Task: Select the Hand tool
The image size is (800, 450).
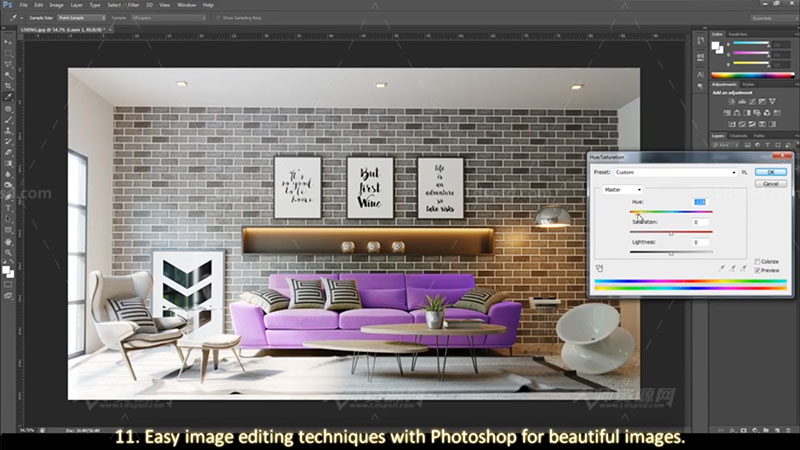Action: [8, 242]
